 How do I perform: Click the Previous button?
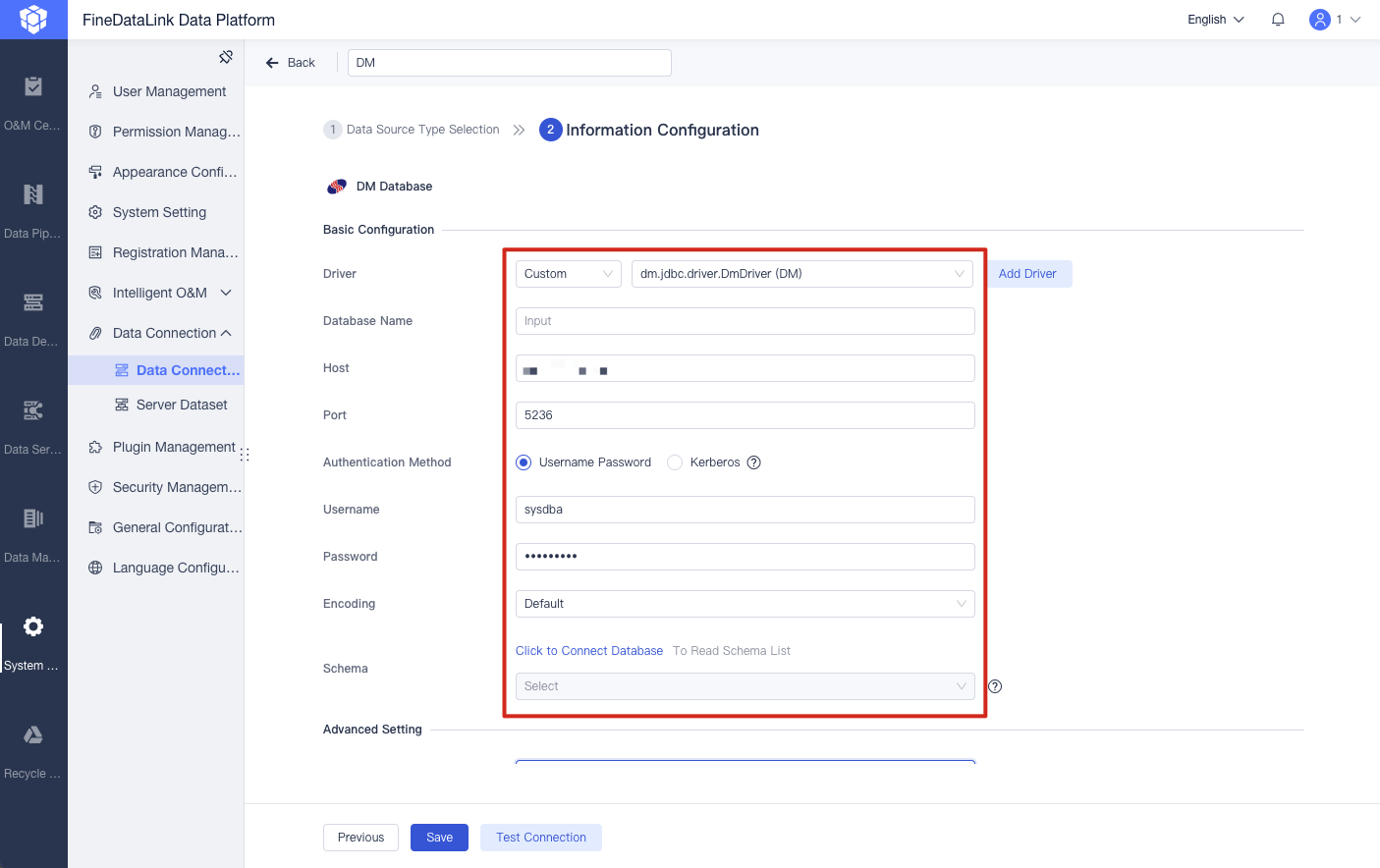tap(360, 838)
